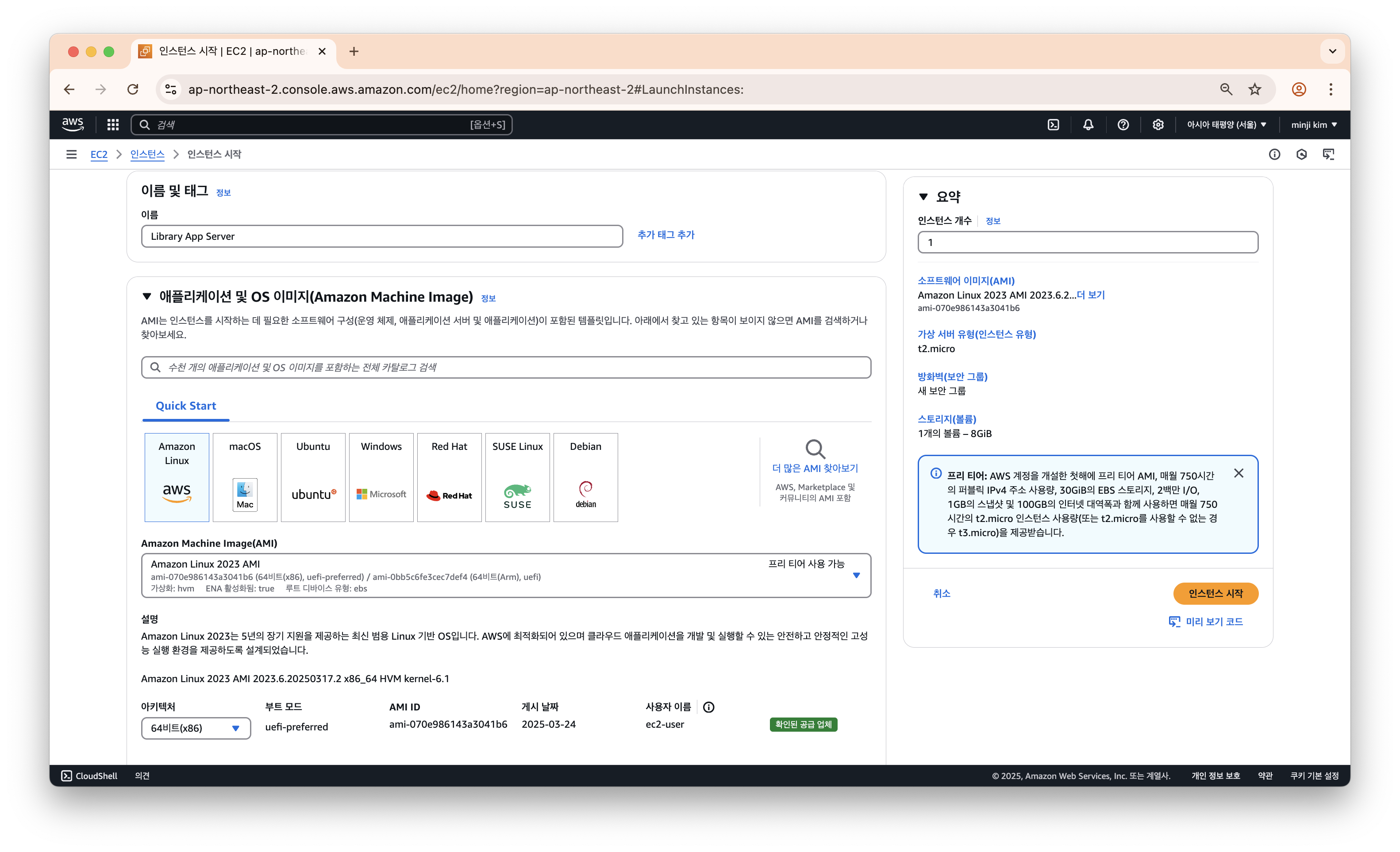Bookmark this page with the star icon
1400x852 pixels.
click(x=1254, y=89)
